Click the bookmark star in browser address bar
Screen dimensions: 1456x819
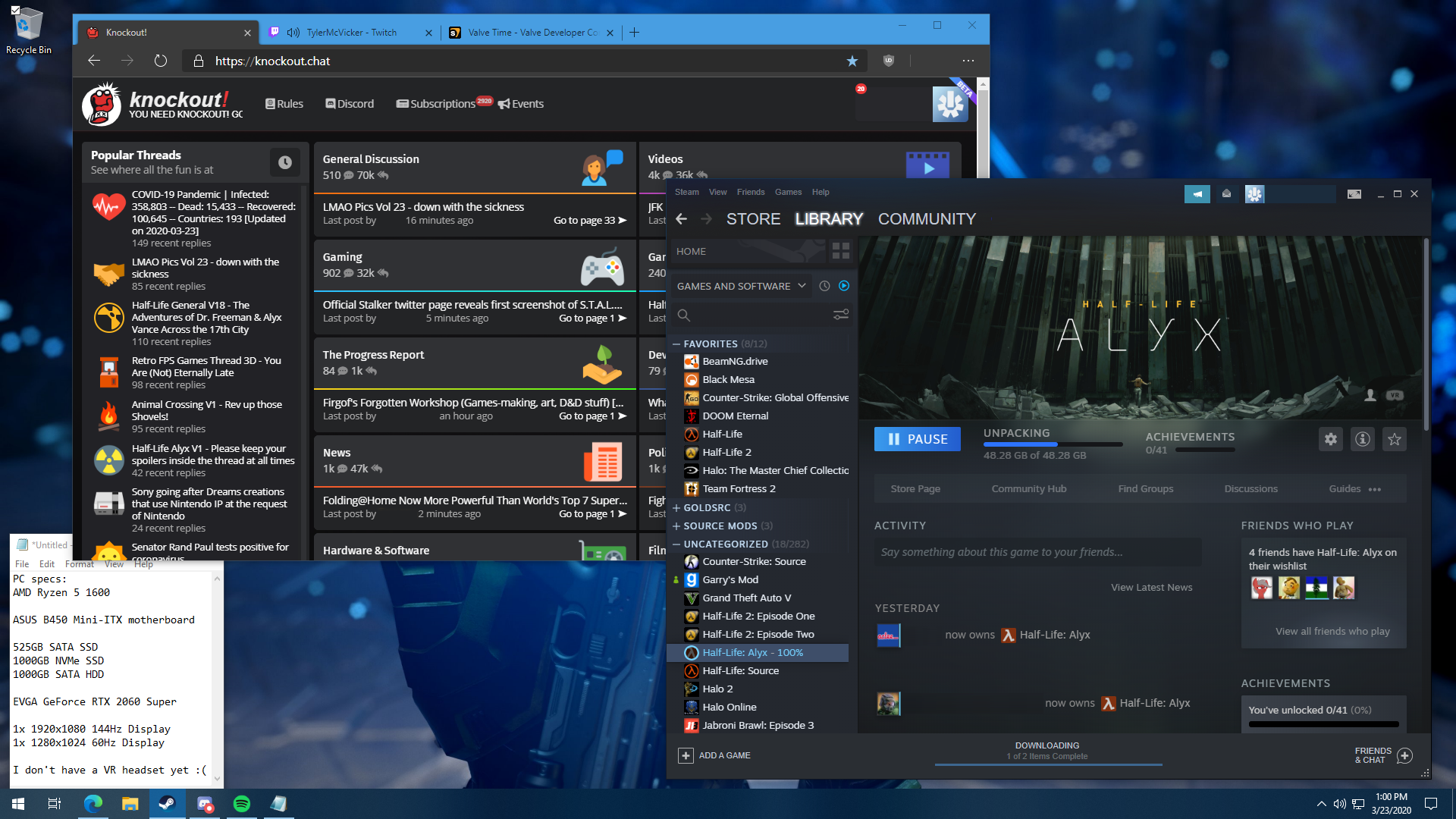click(852, 61)
